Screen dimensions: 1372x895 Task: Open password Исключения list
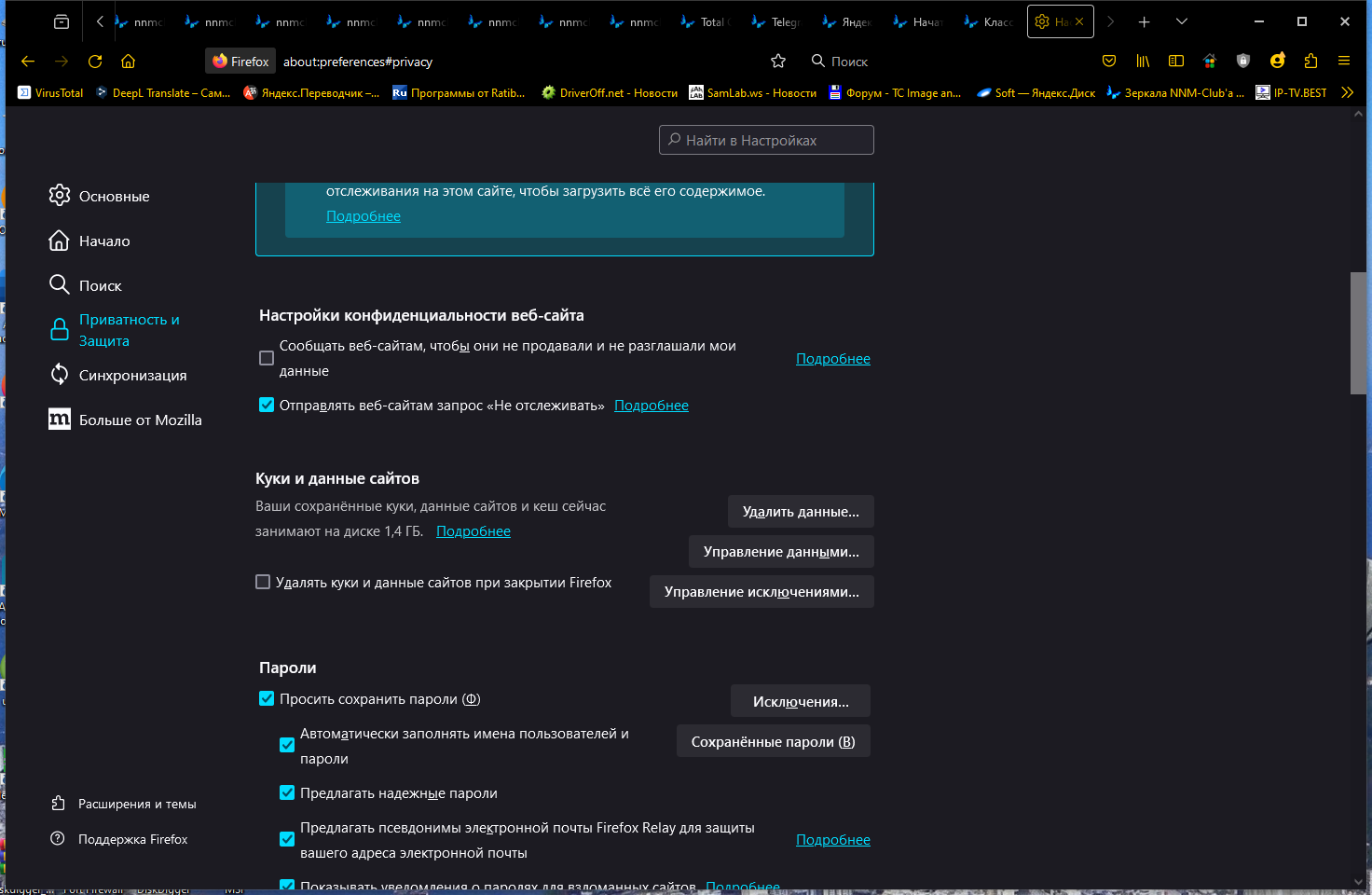click(801, 701)
